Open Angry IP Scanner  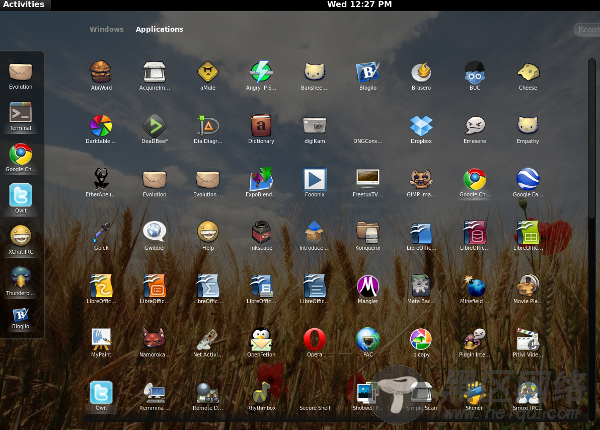[261, 75]
